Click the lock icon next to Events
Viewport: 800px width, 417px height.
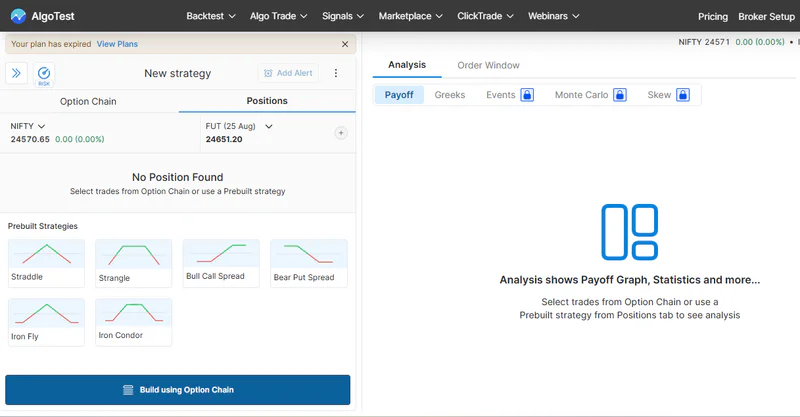[527, 95]
